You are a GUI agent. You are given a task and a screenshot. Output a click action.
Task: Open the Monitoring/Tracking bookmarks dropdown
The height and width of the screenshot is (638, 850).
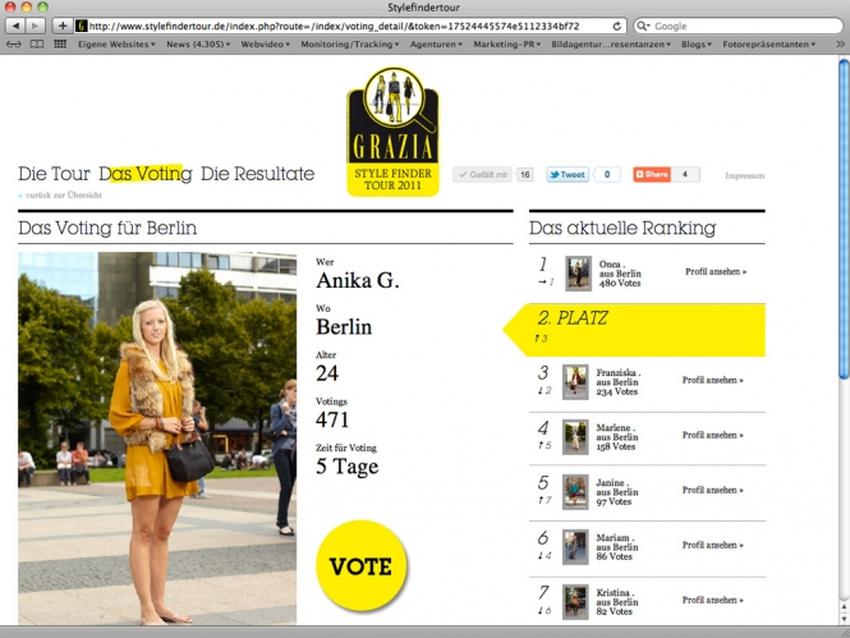tap(350, 44)
